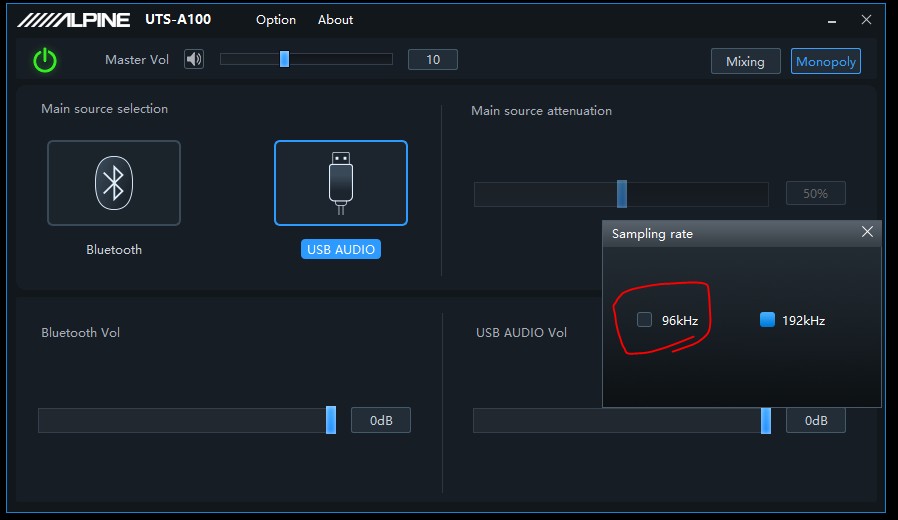Close the Sampling rate dialog
This screenshot has height=520, width=898.
pyautogui.click(x=867, y=232)
